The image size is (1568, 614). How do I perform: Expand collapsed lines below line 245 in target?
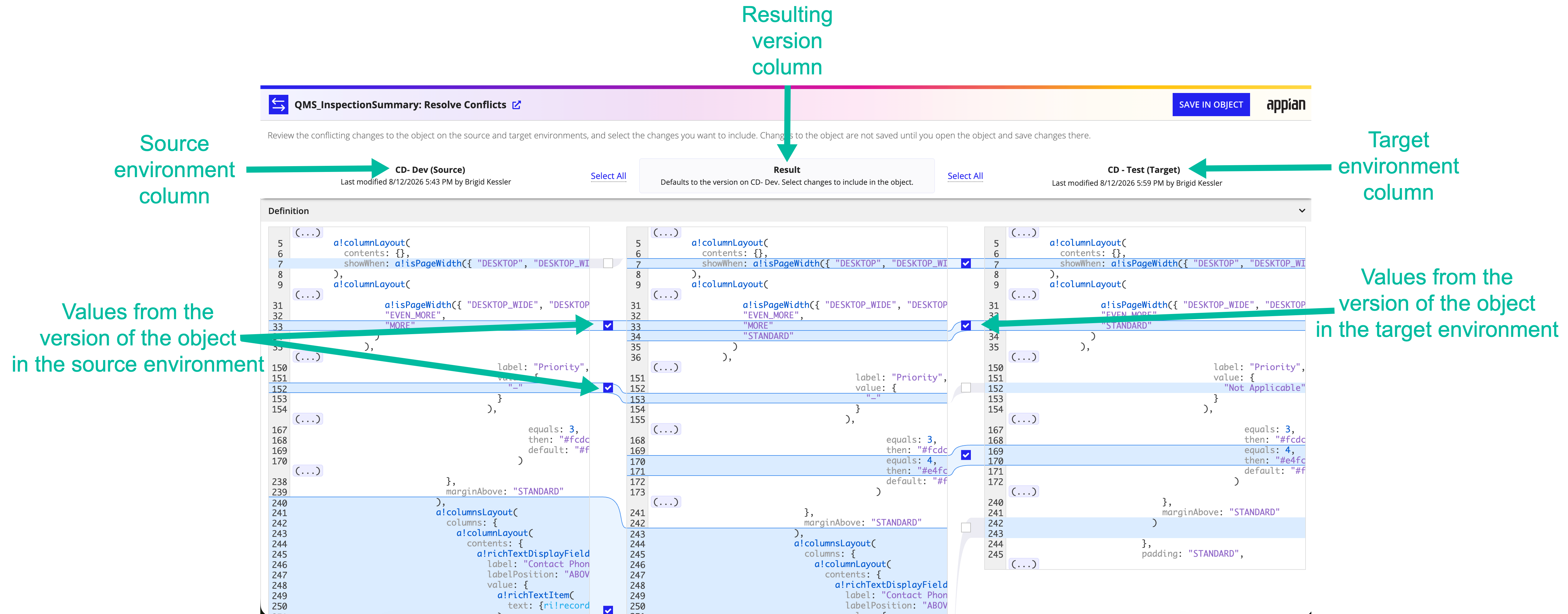(x=1023, y=564)
